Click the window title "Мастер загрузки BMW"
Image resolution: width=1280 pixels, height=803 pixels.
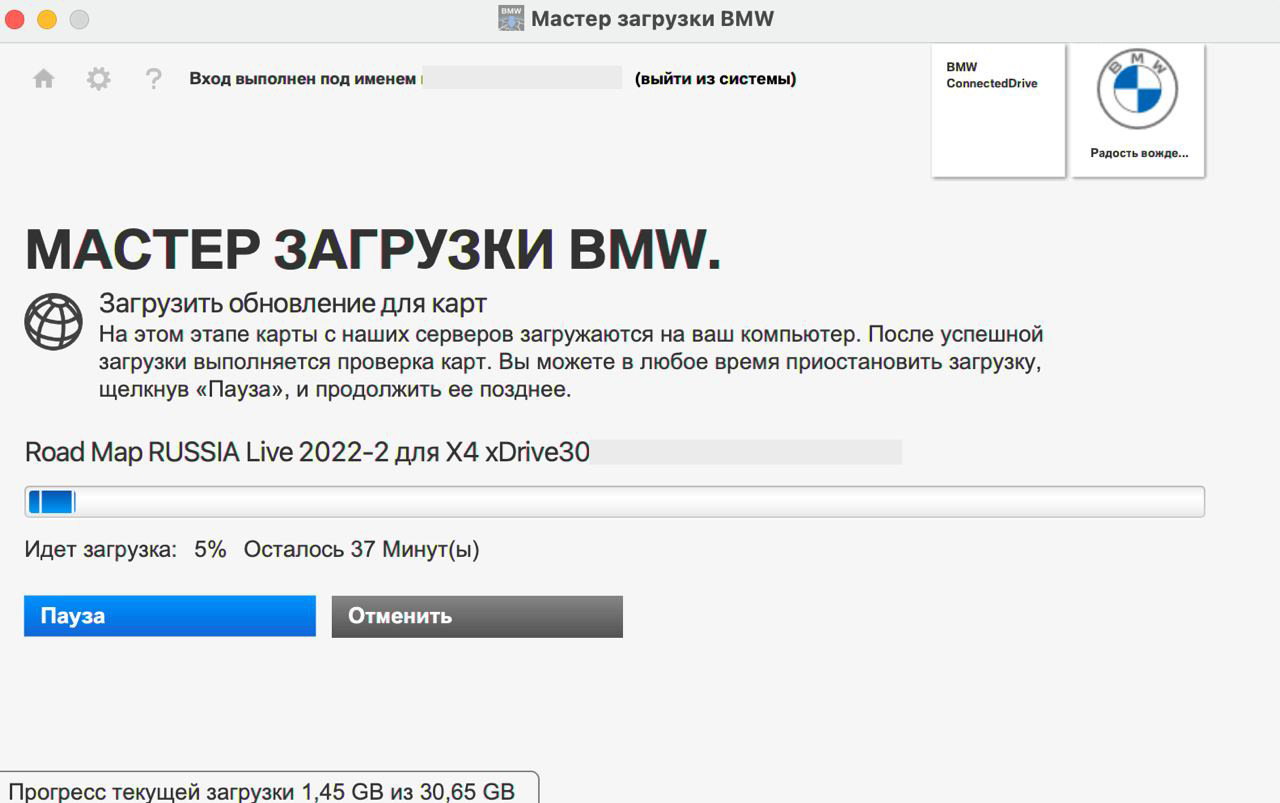coord(652,19)
